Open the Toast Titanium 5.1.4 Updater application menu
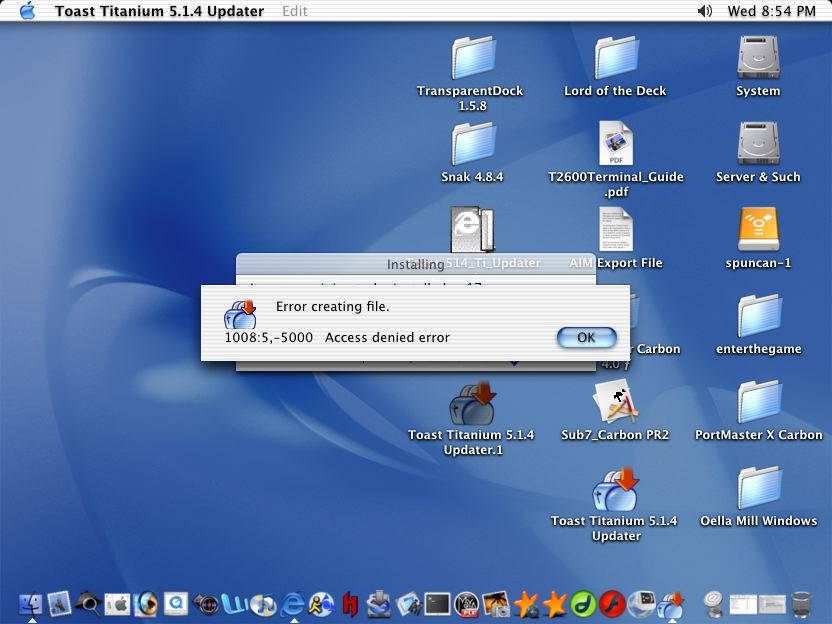The image size is (832, 624). pyautogui.click(x=159, y=11)
